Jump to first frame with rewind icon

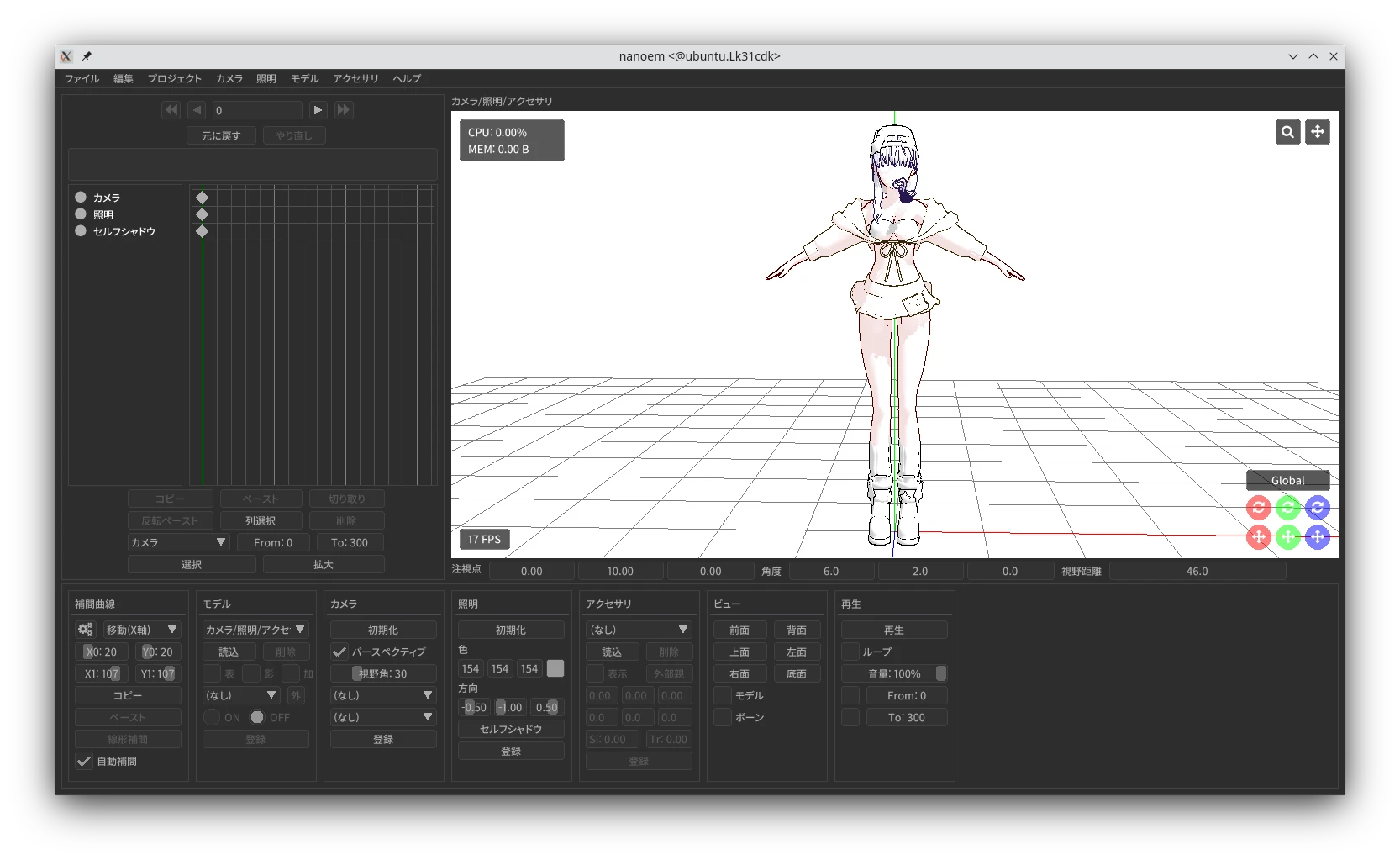(171, 110)
